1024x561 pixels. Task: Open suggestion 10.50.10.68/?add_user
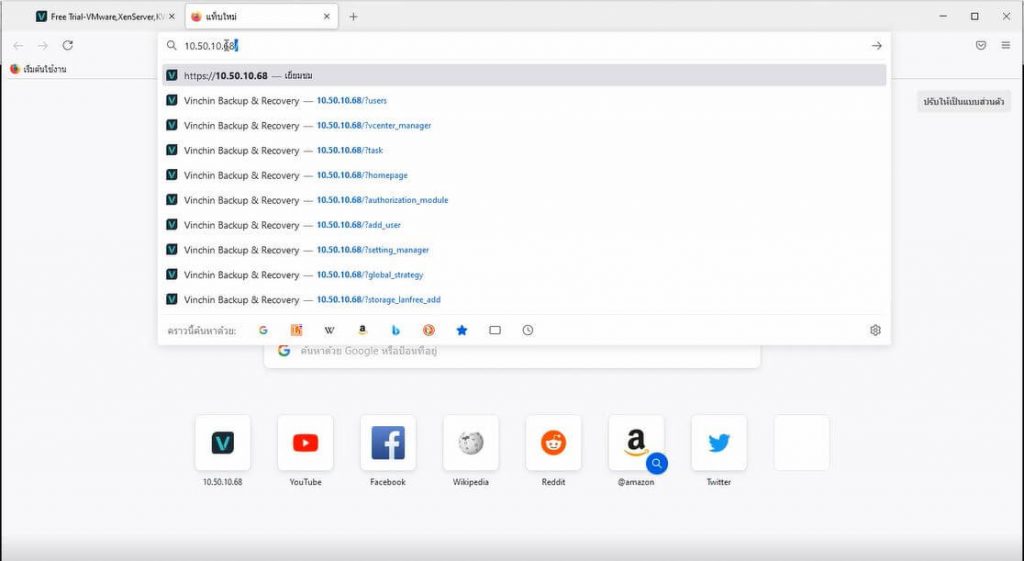(x=524, y=225)
